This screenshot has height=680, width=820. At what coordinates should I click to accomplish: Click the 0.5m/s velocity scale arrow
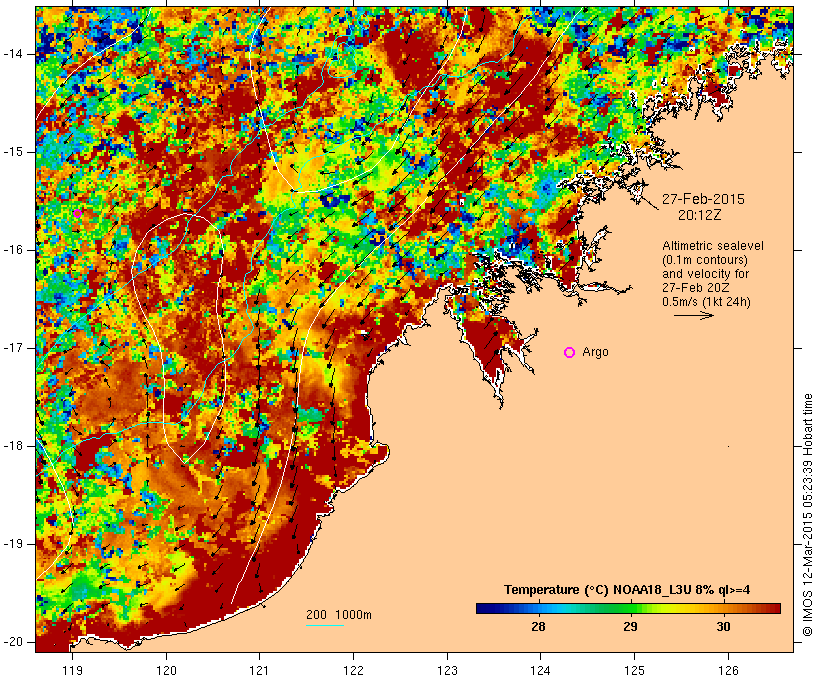pyautogui.click(x=693, y=315)
